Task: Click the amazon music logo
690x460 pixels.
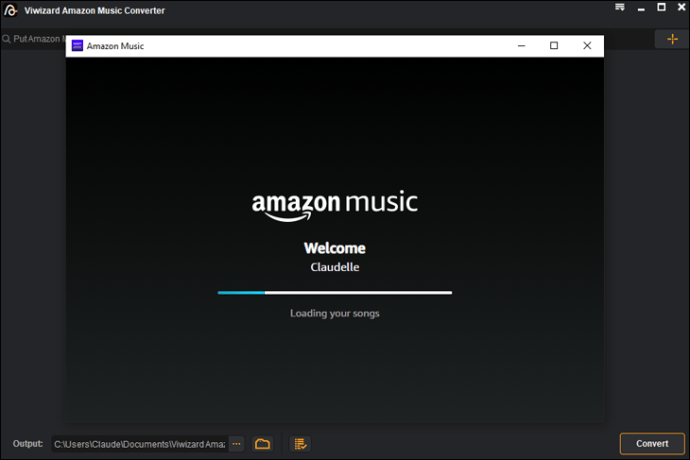Action: (x=334, y=206)
